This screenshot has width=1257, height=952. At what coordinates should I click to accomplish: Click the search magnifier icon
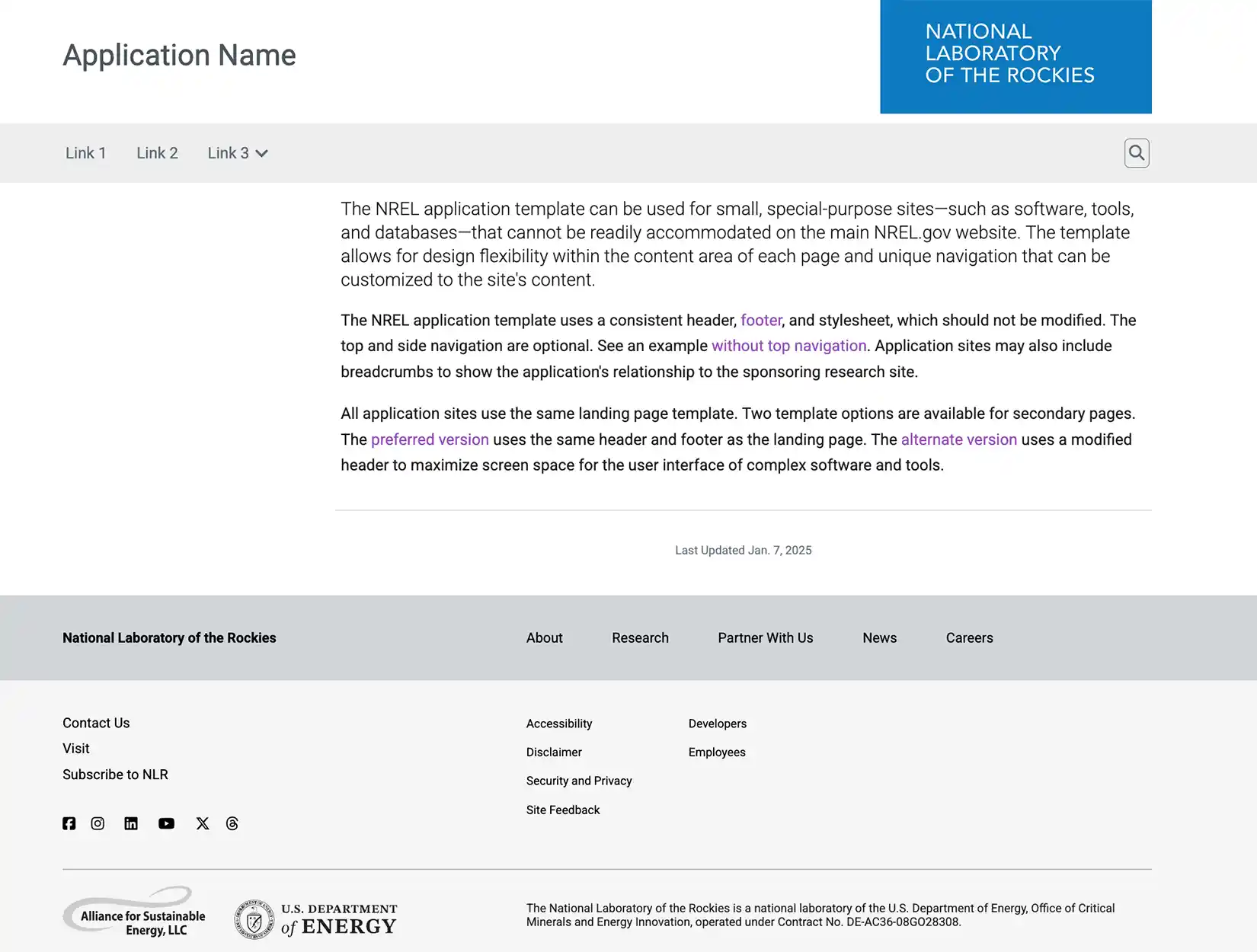(1137, 153)
